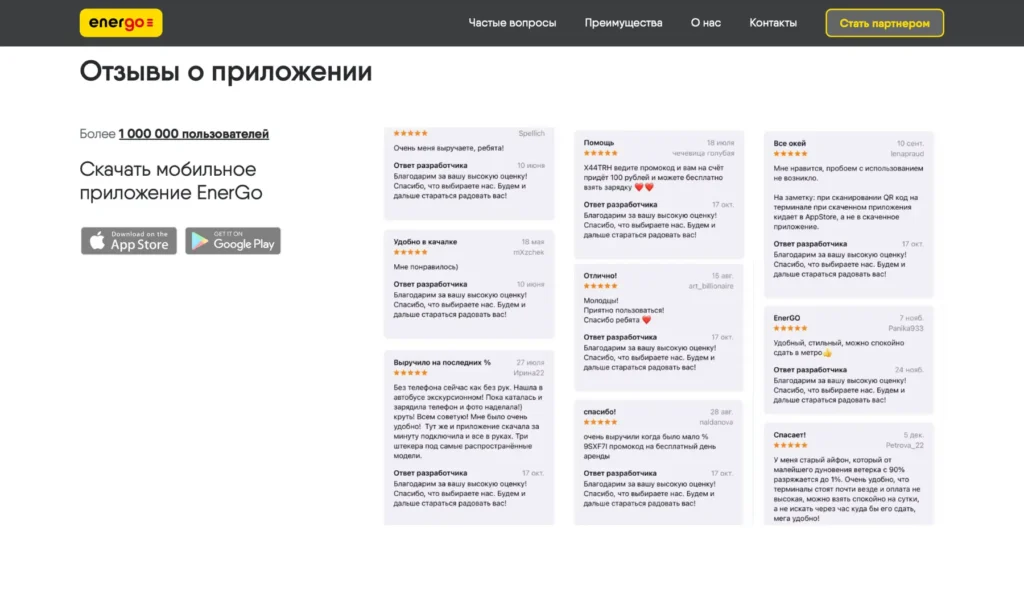Click star rating on 'Все окей' review
Viewport: 1024px width, 597px height.
pos(790,153)
